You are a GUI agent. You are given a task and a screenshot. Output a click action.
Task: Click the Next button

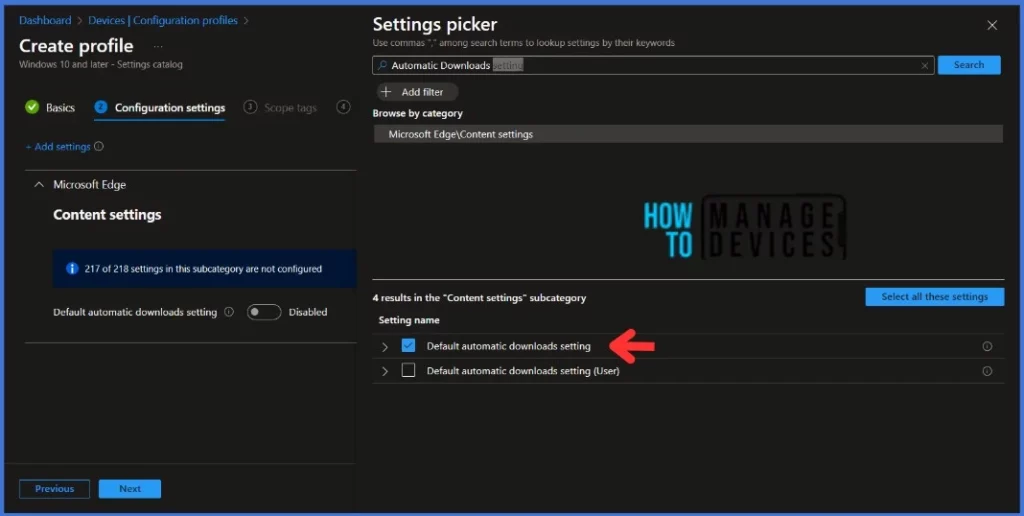(x=130, y=489)
